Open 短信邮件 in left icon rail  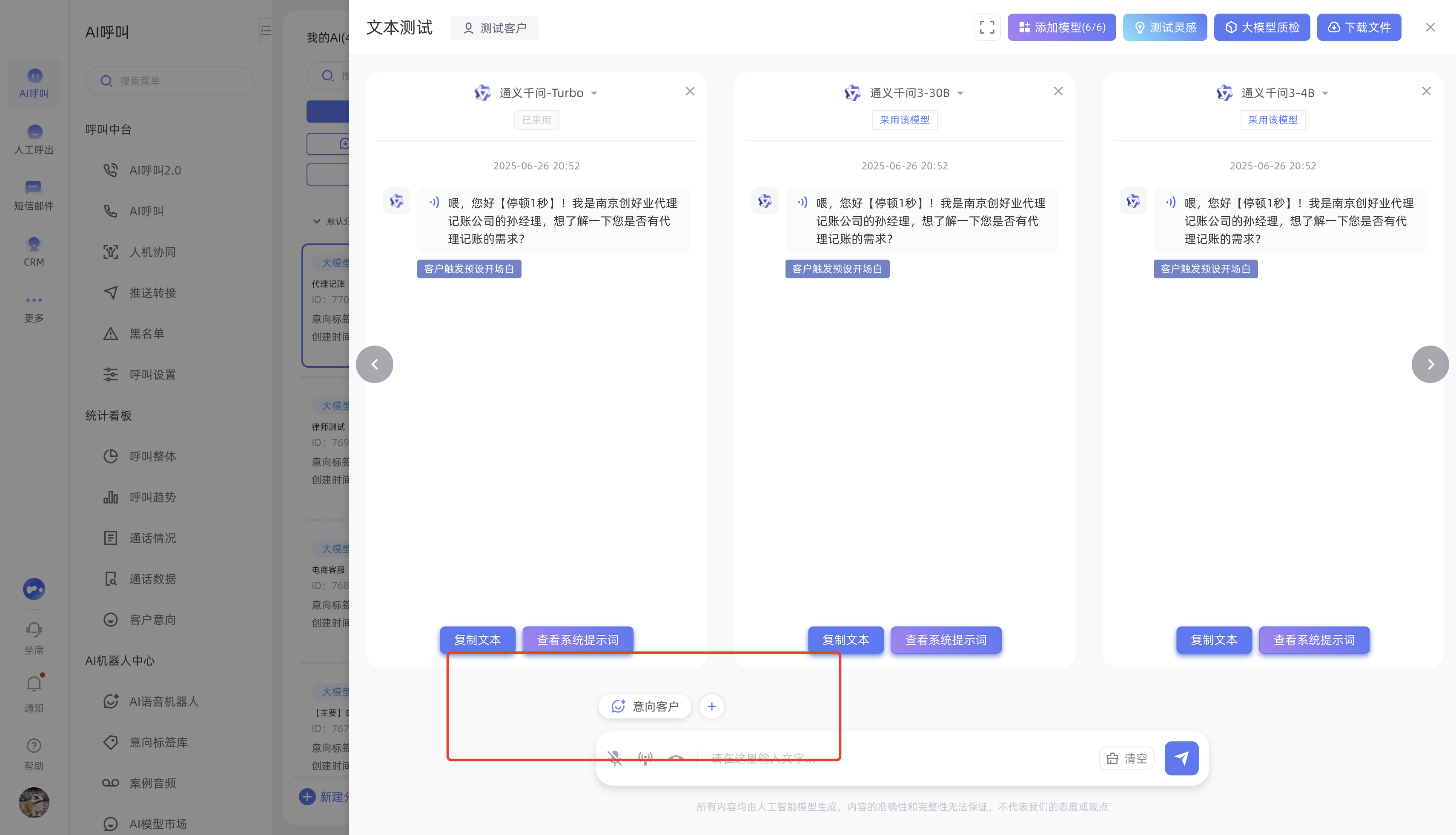pyautogui.click(x=34, y=196)
